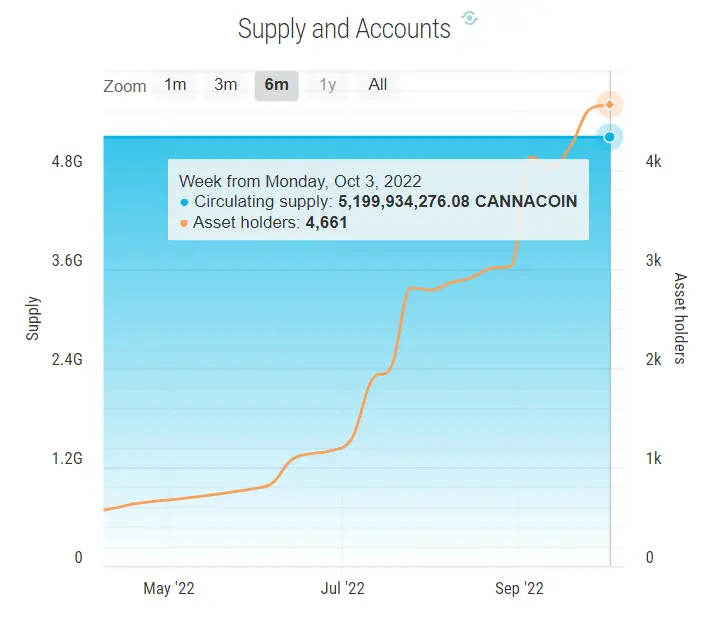Click the refresh icon beside chart title
The height and width of the screenshot is (627, 707).
pos(469,18)
